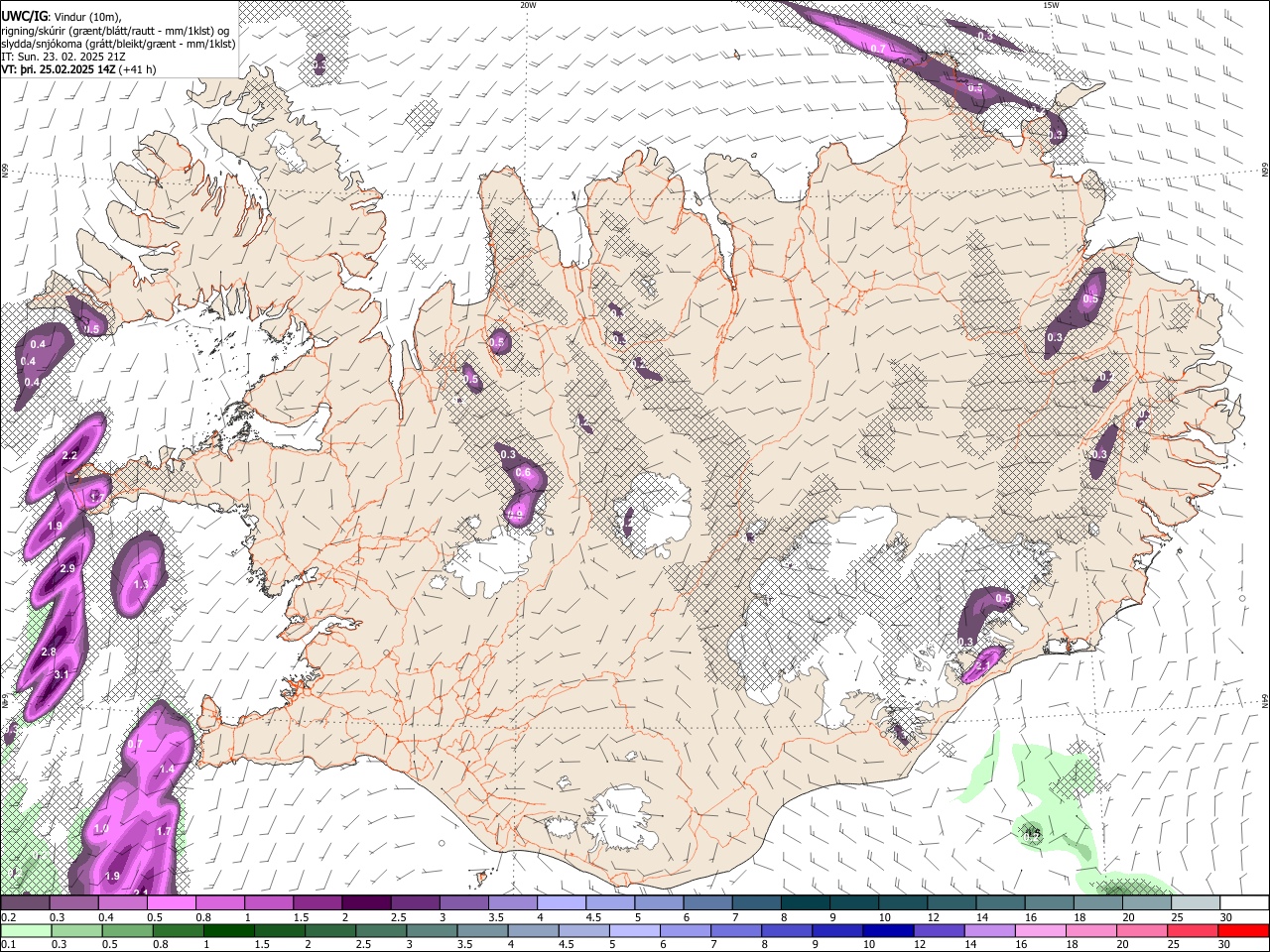Viewport: 1270px width, 952px height.
Task: Click the snow legend swatch between 8 and 9
Action: (x=806, y=903)
